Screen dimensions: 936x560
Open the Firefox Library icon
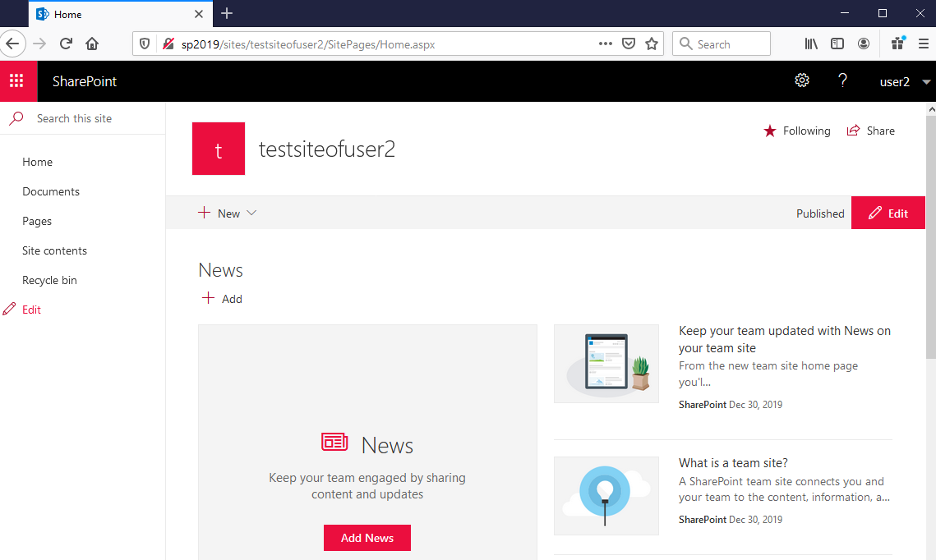pos(811,44)
